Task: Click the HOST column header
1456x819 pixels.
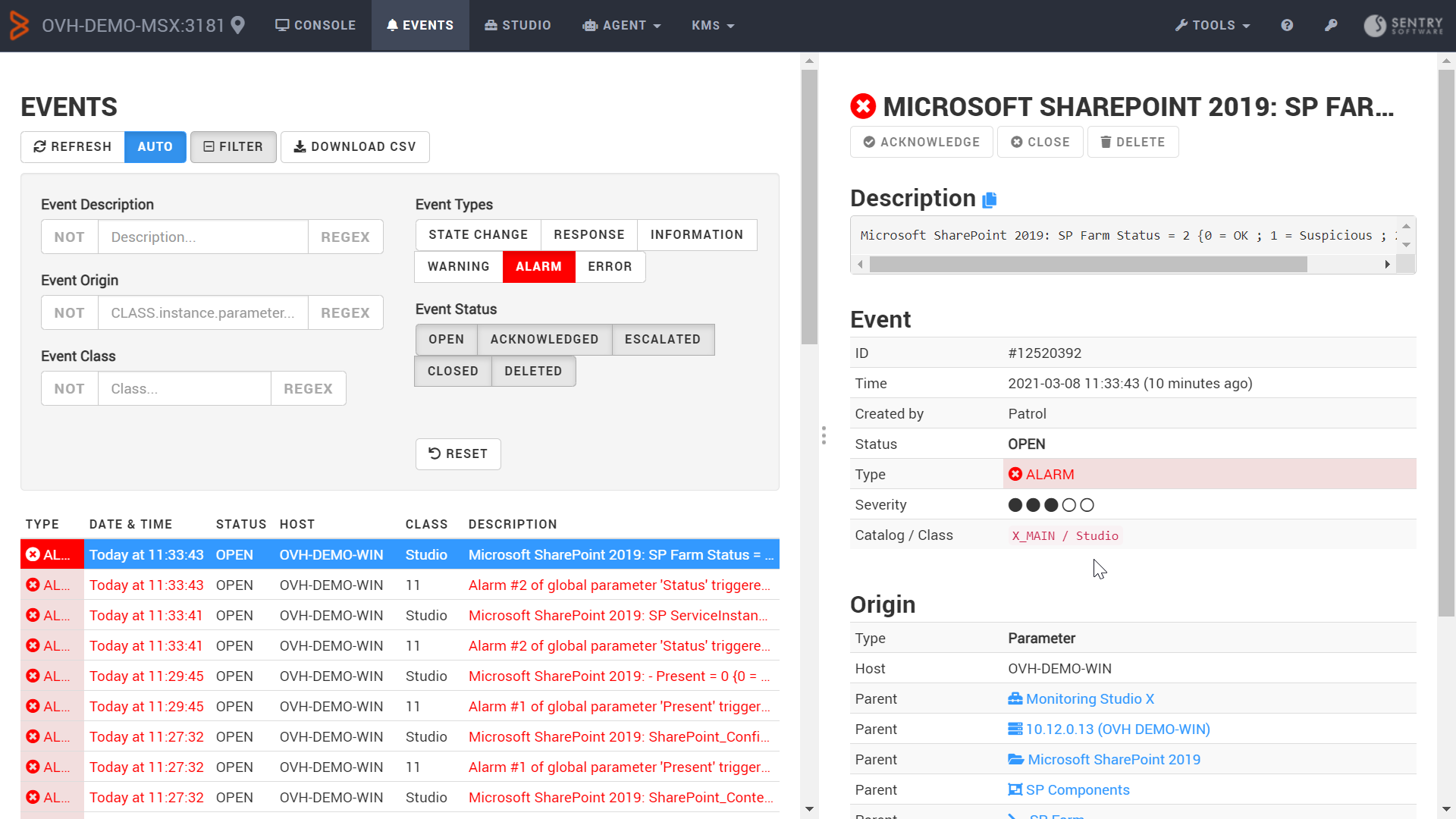Action: (297, 524)
